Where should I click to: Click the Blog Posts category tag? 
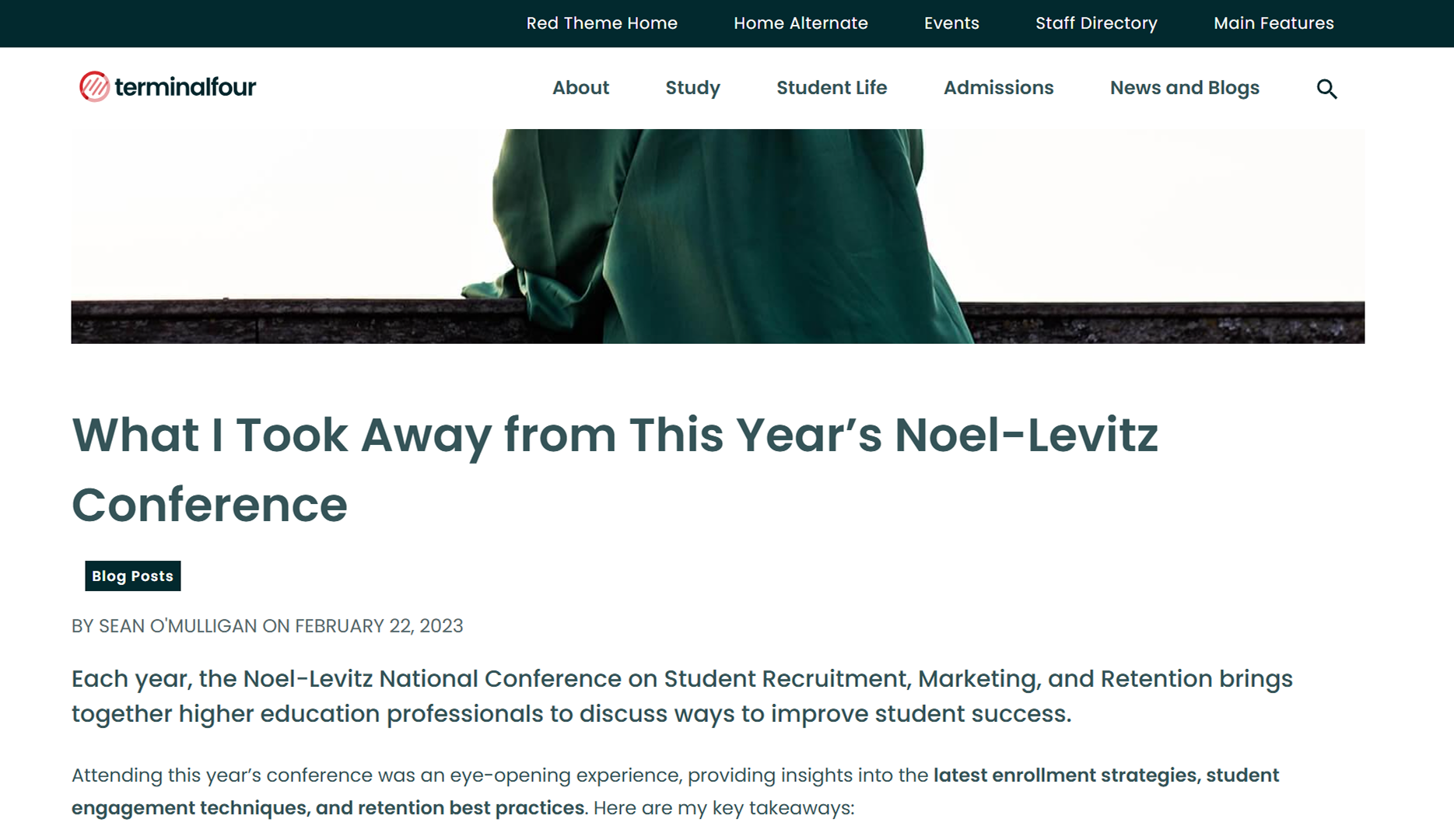(x=133, y=576)
